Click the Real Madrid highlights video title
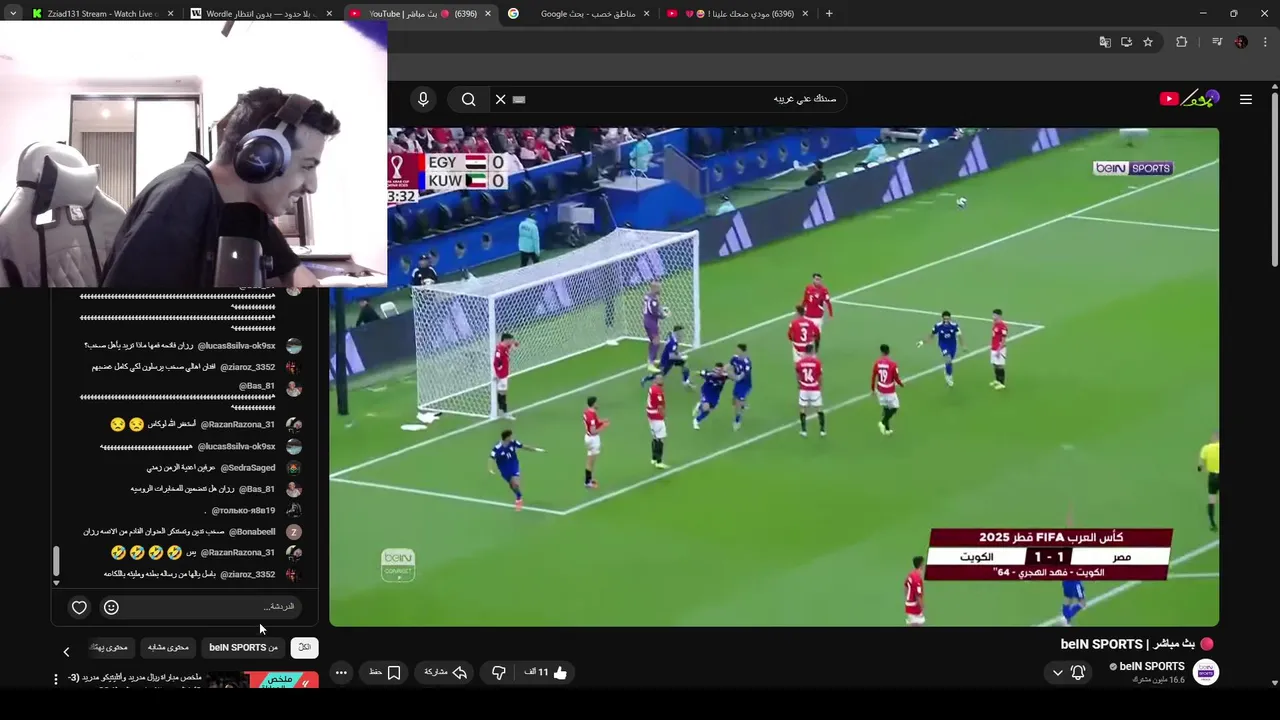The width and height of the screenshot is (1280, 720). (135, 678)
